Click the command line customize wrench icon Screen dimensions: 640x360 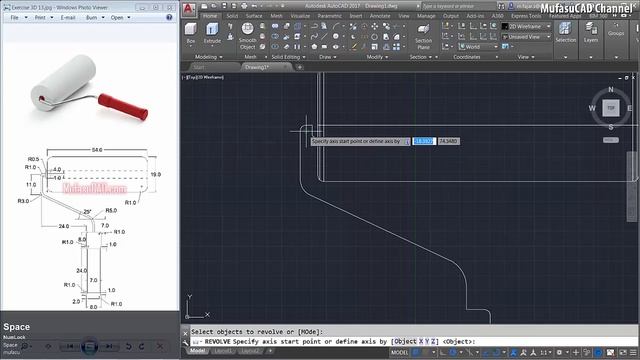(x=185, y=343)
